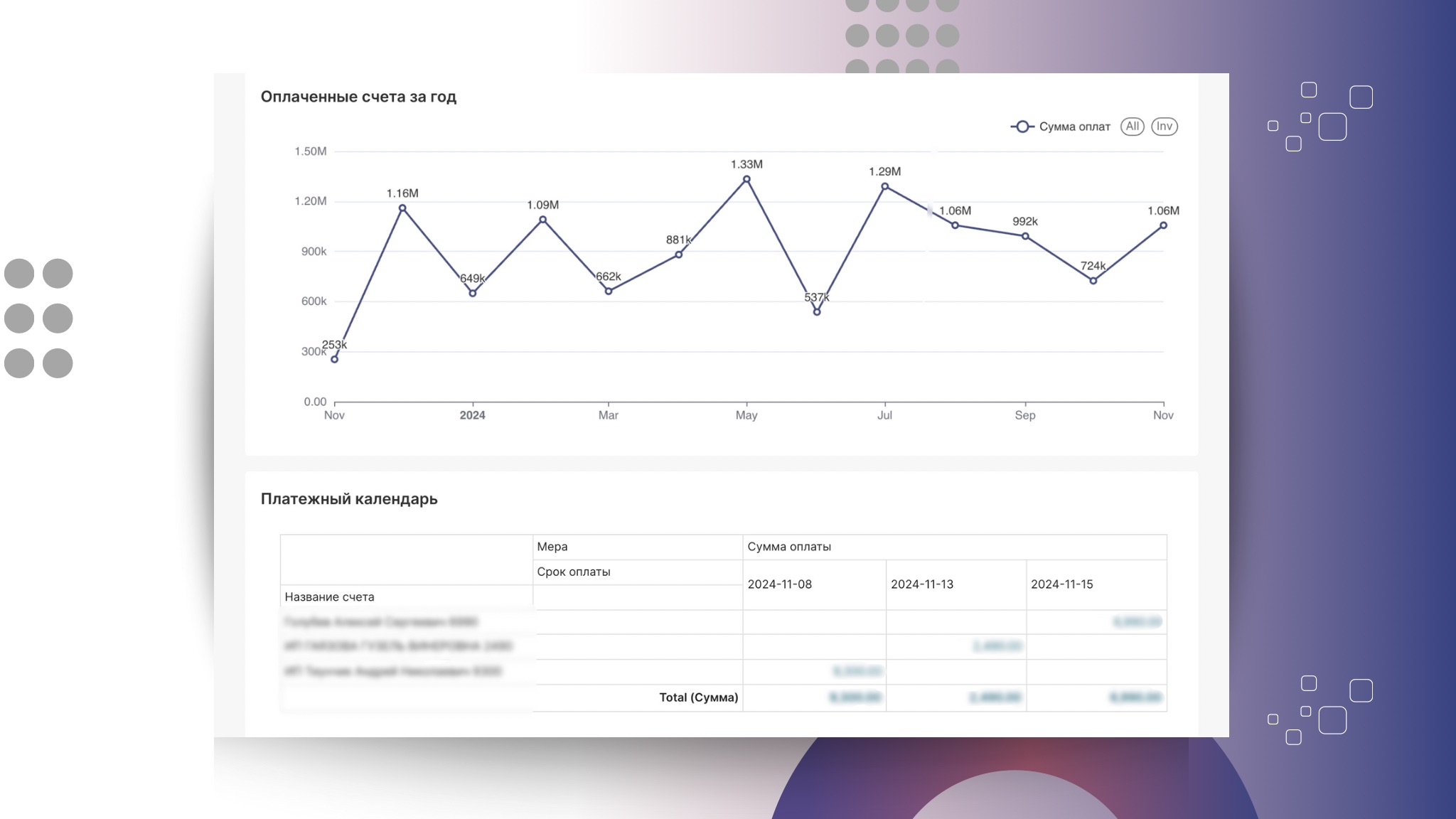The image size is (1456, 819).
Task: Click the 1.33M data point for May
Action: click(x=746, y=180)
